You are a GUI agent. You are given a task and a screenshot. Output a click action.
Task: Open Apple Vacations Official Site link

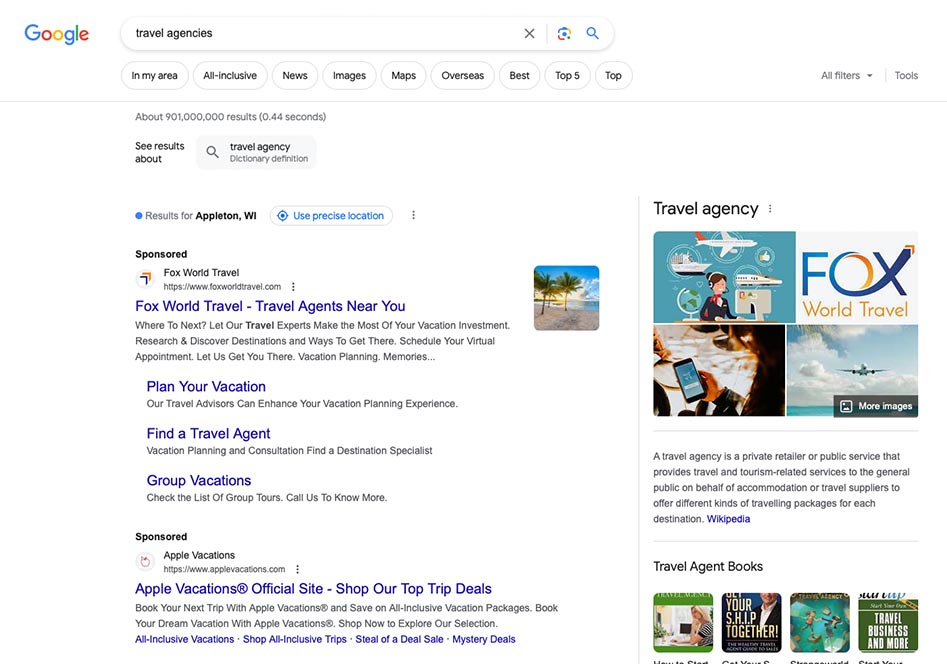313,588
